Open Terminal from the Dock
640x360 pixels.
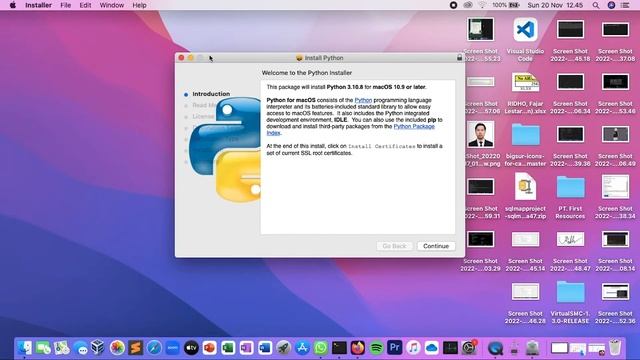[x=339, y=348]
